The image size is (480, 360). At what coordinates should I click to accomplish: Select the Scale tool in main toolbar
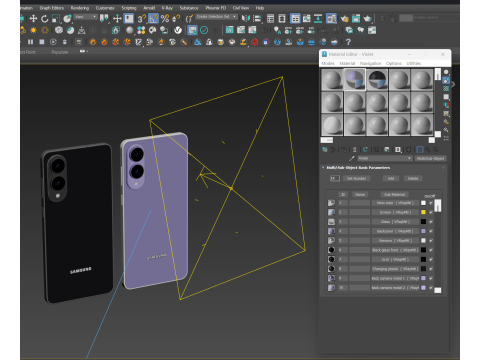(56, 18)
